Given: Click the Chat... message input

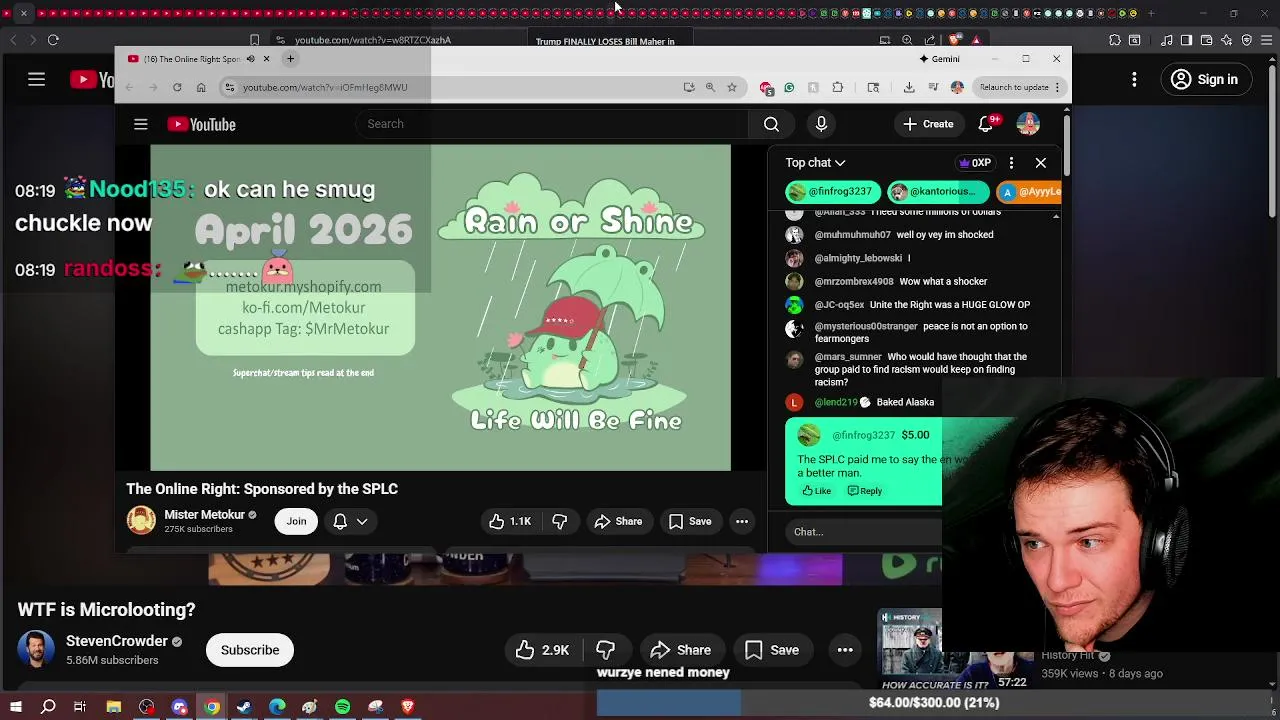Looking at the screenshot, I should 865,532.
